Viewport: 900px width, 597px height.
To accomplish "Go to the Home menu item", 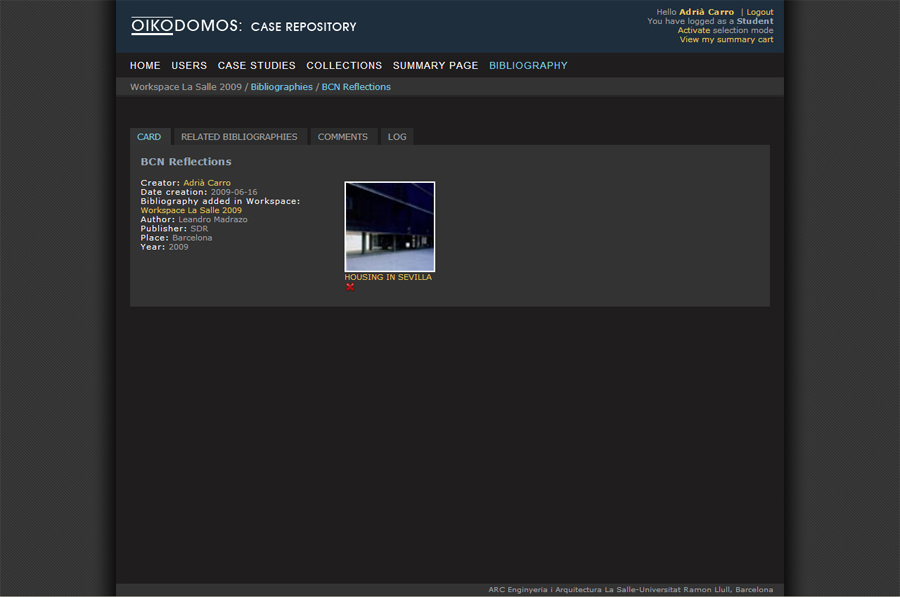I will [x=145, y=66].
